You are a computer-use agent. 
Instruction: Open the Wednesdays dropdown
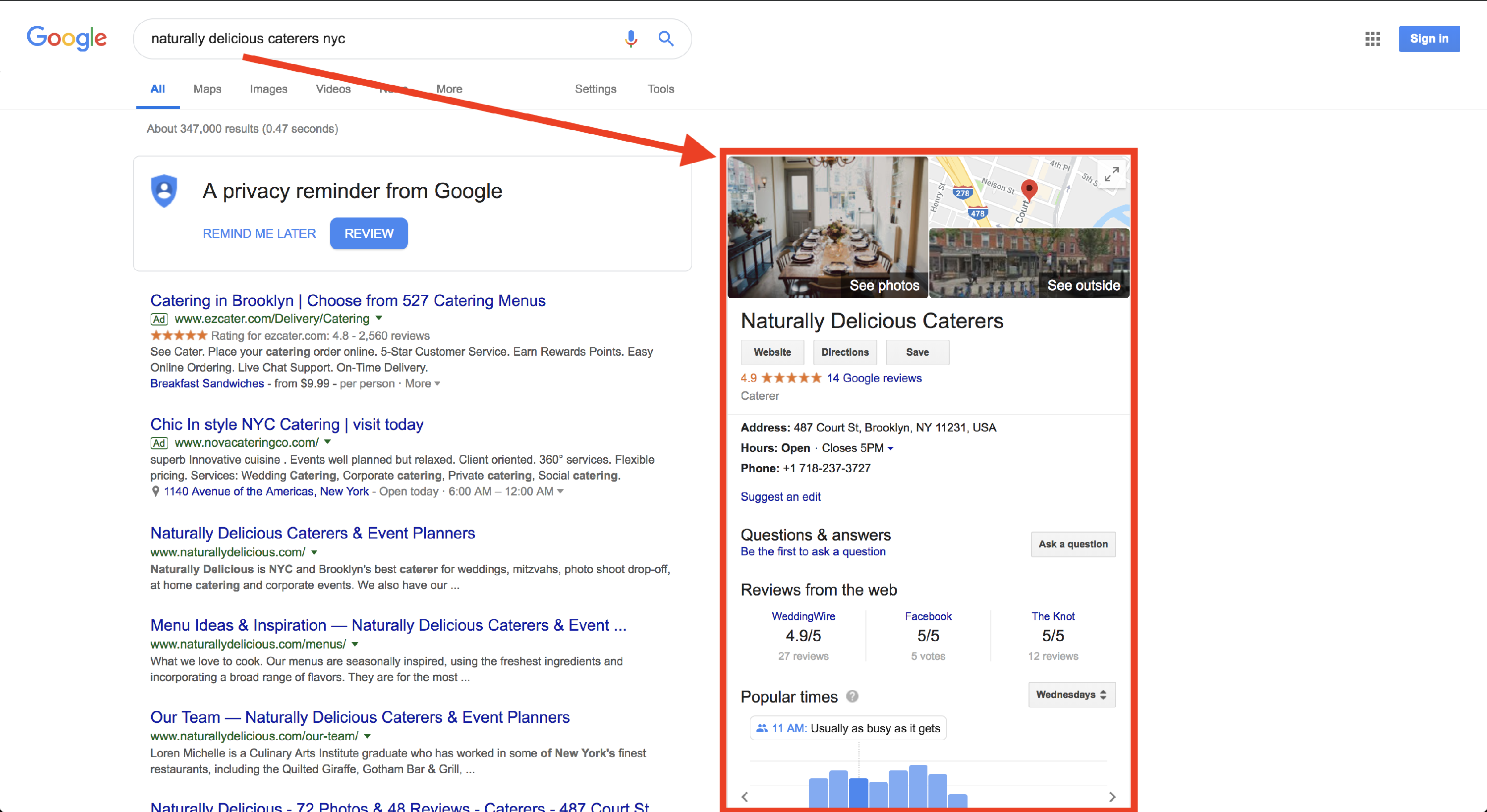[x=1071, y=694]
